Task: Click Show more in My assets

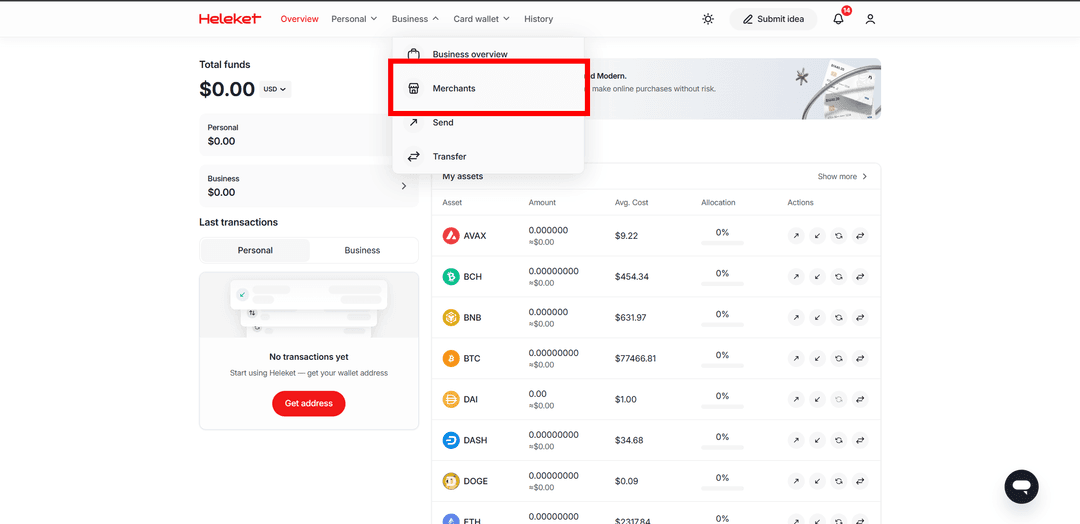Action: click(x=842, y=176)
